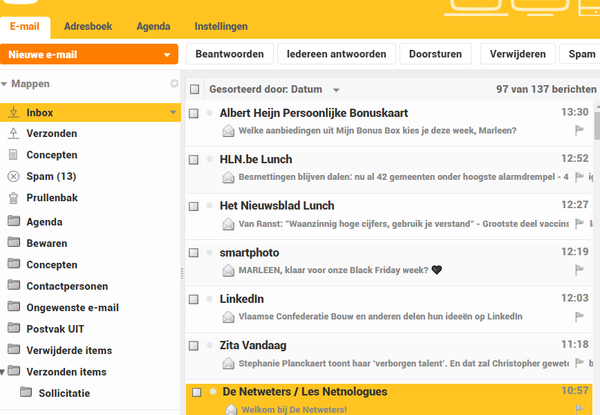The width and height of the screenshot is (600, 415).
Task: Check the smartphoto email checkbox
Action: click(194, 253)
